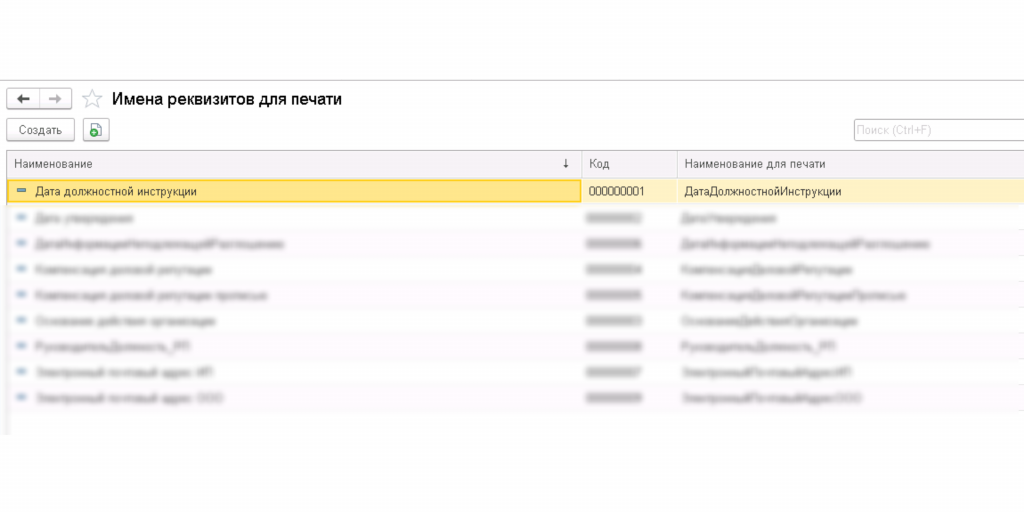Focus the Поиск (Ctrl+F) search field
This screenshot has width=1024, height=512.
pos(938,130)
